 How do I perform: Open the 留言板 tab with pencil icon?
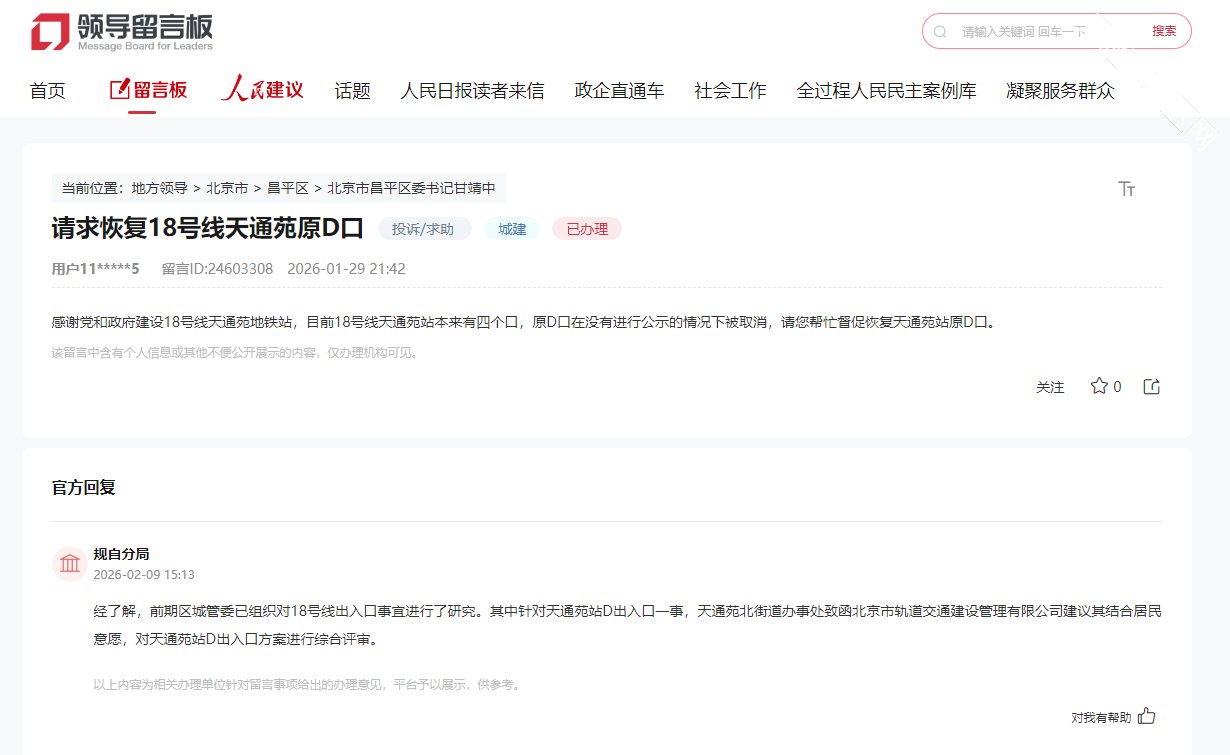(148, 91)
